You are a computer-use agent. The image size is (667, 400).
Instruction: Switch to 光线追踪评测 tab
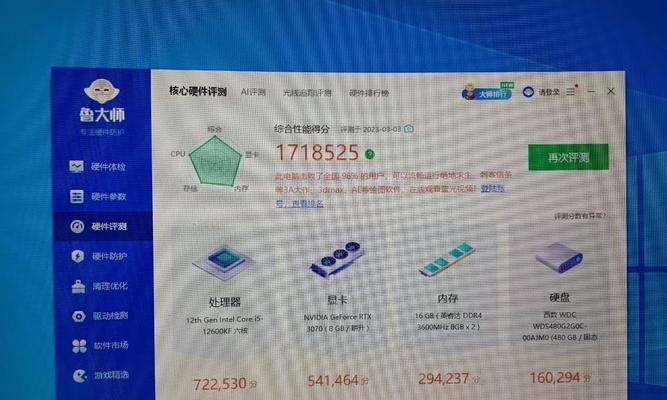(x=307, y=93)
